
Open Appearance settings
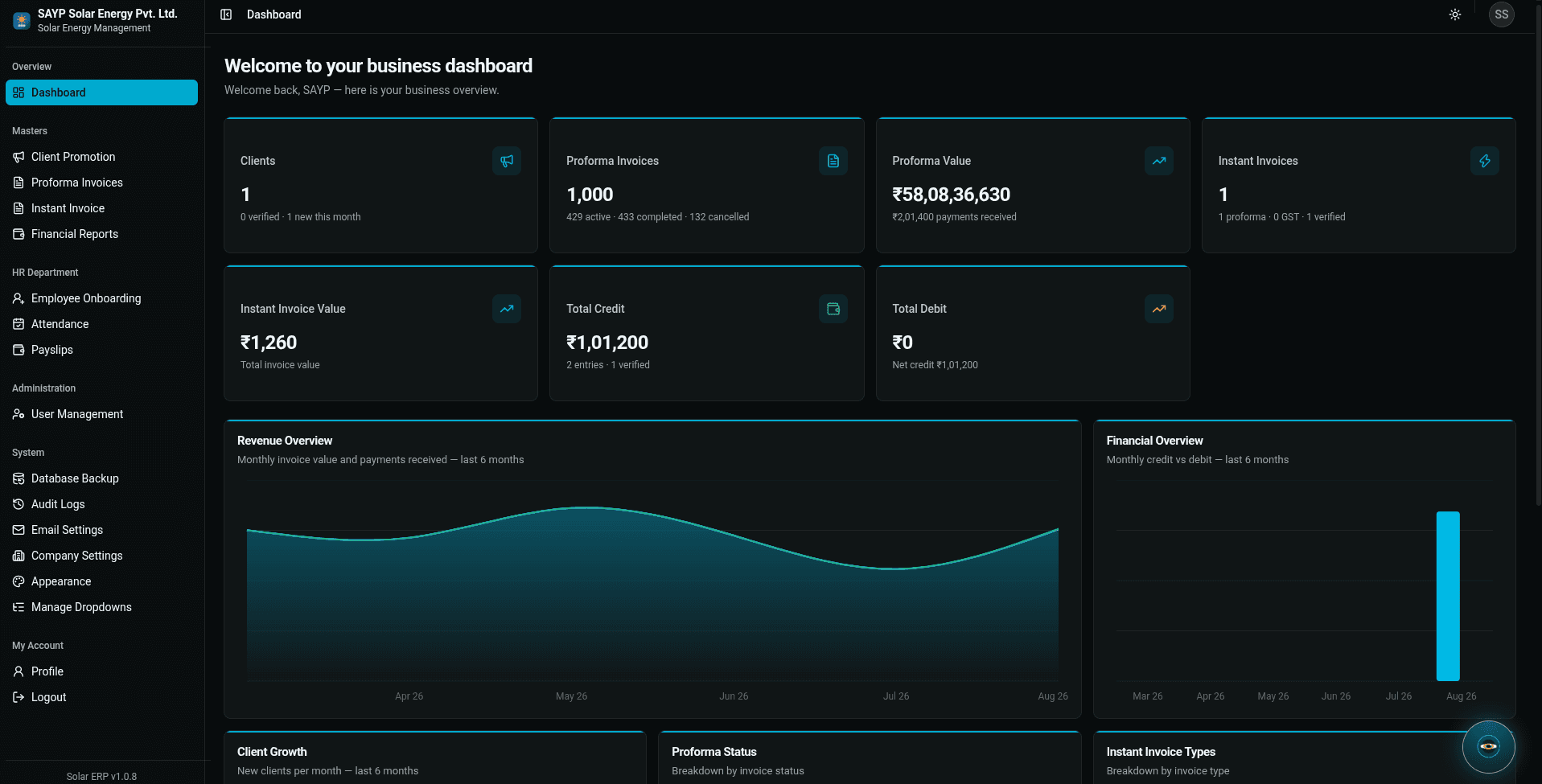coord(101,581)
